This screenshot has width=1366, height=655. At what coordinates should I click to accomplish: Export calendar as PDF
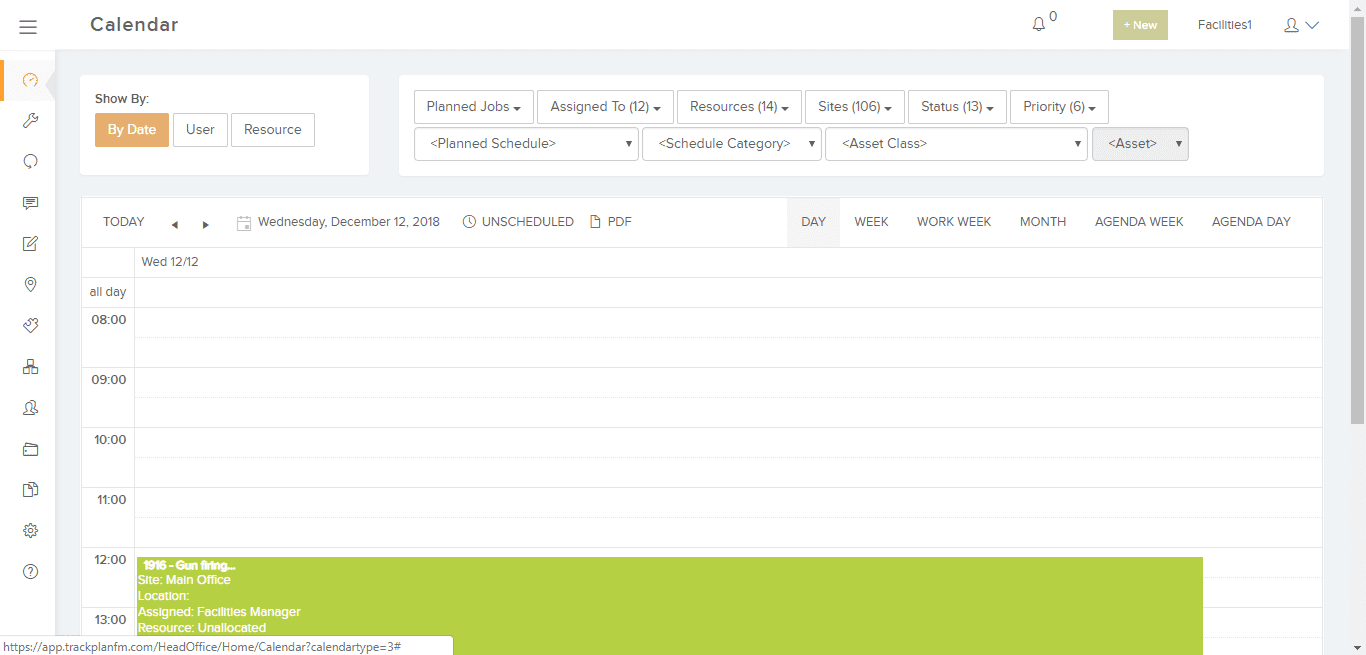[x=610, y=222]
